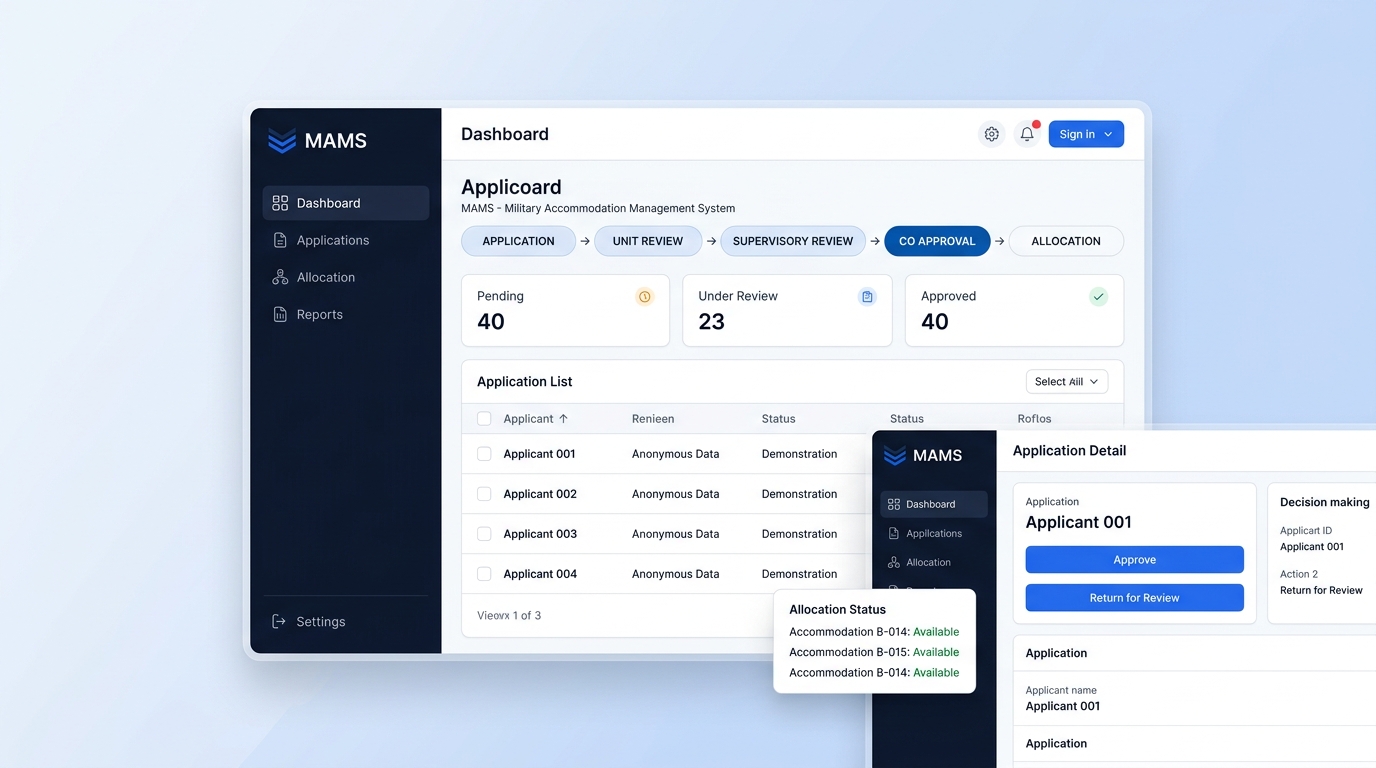This screenshot has height=768, width=1376.
Task: Click the Applicant column header text
Action: click(x=528, y=419)
